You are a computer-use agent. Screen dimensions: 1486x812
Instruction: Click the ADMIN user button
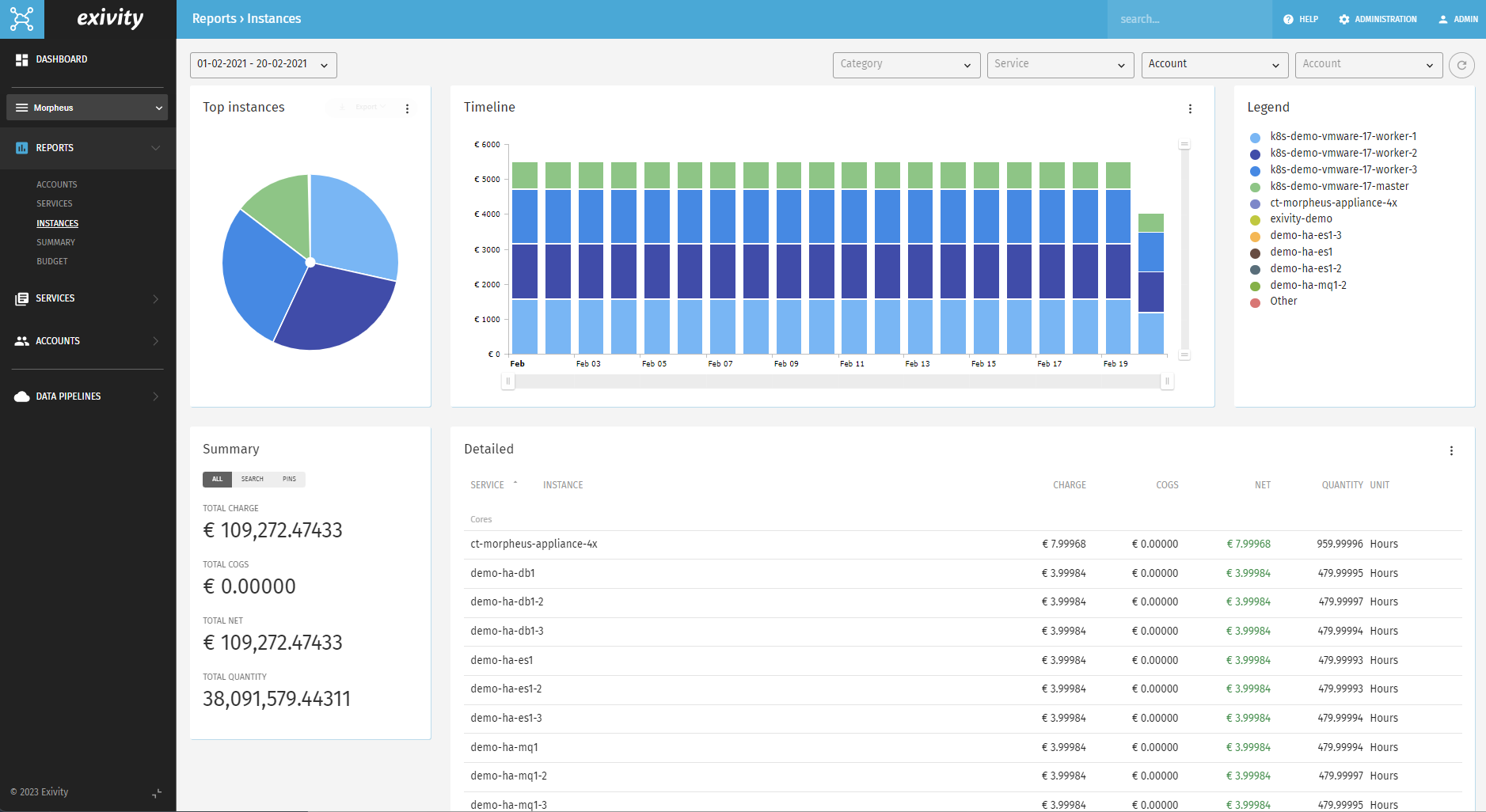click(x=1458, y=19)
